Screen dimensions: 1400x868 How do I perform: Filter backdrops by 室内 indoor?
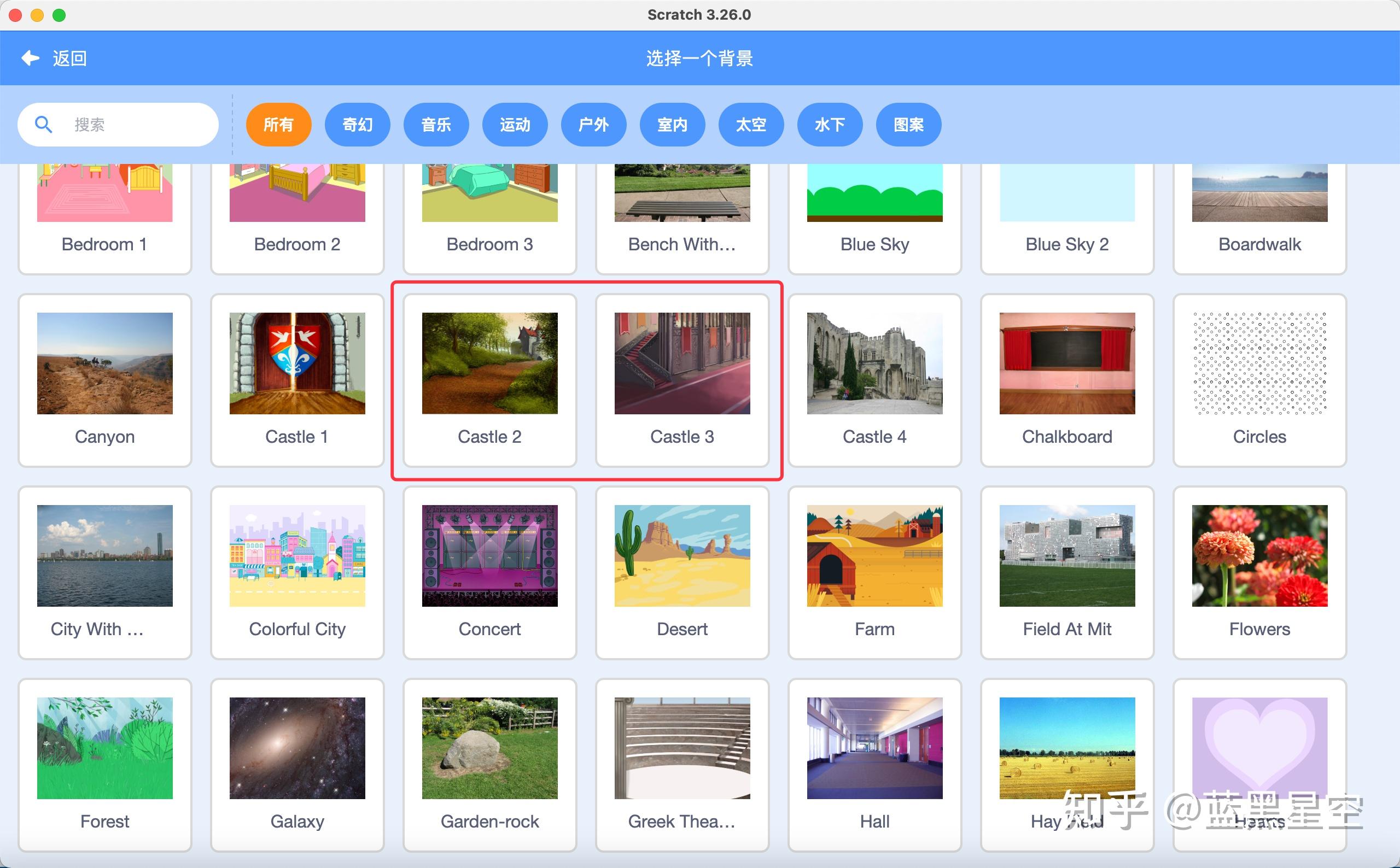click(673, 124)
